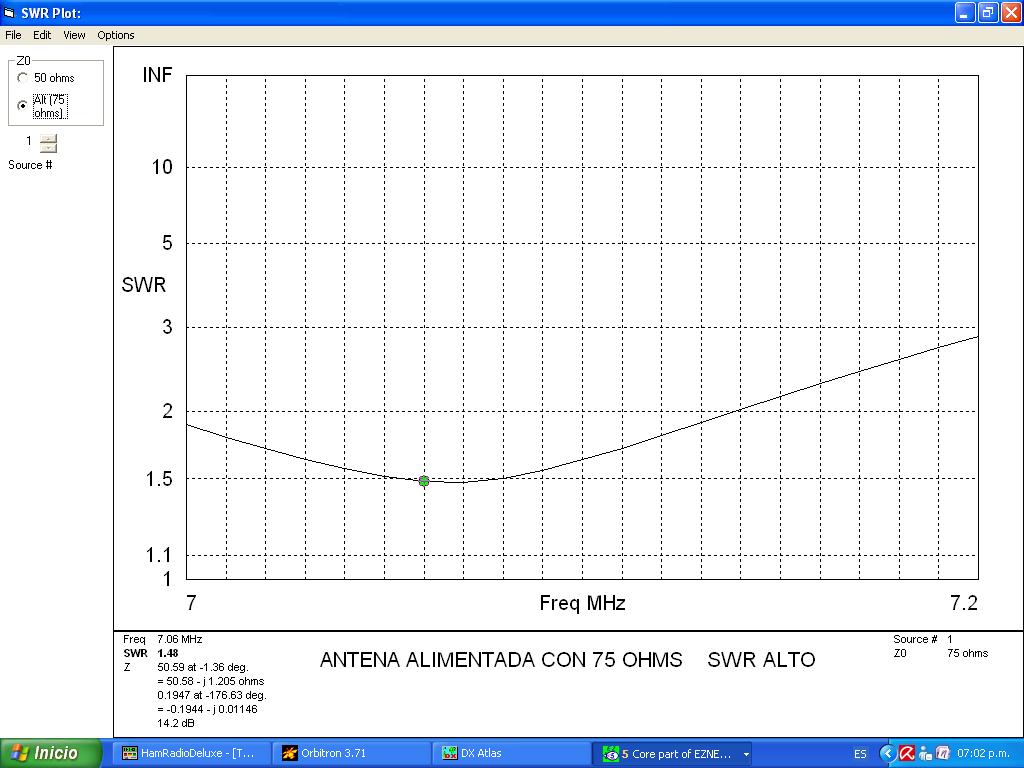
Task: Click the 14.2 dB return loss value
Action: [x=176, y=723]
